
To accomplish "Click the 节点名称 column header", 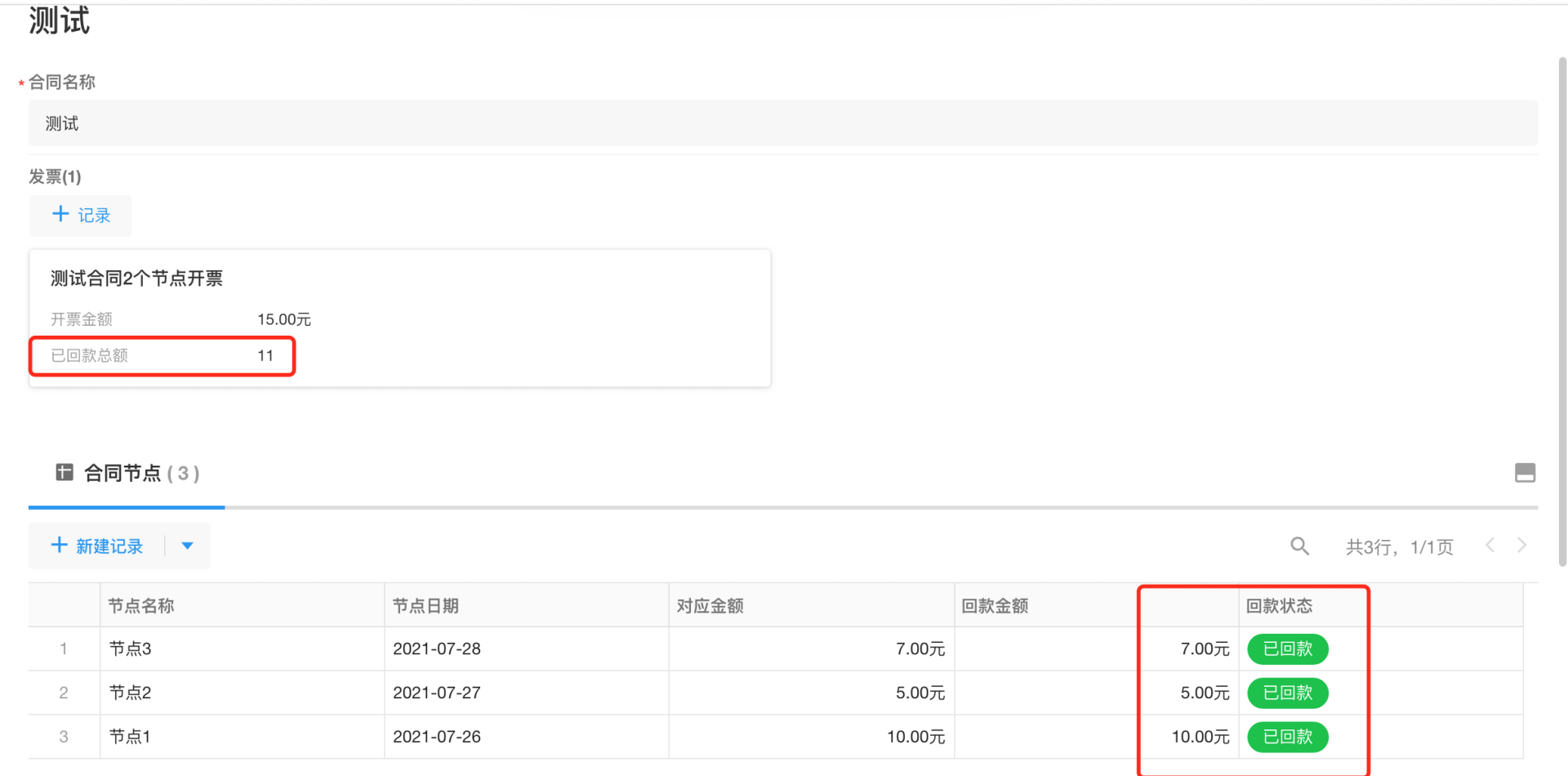I will tap(141, 606).
